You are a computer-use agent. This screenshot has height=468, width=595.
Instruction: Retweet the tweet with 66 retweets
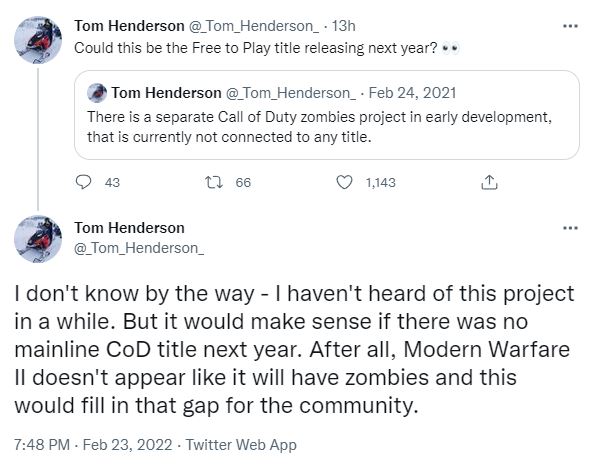point(214,182)
